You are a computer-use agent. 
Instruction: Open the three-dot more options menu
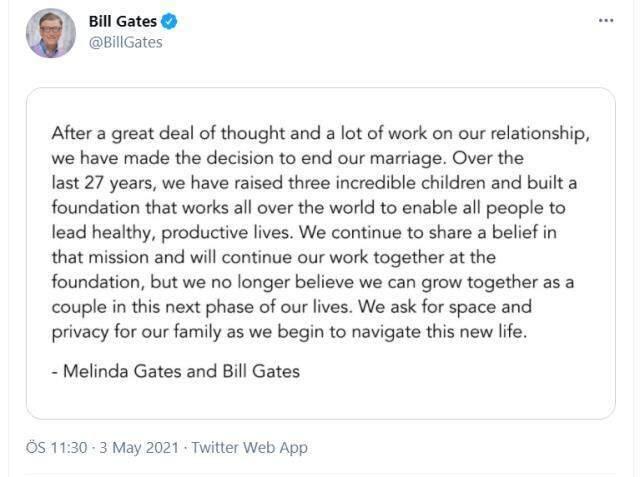point(606,20)
